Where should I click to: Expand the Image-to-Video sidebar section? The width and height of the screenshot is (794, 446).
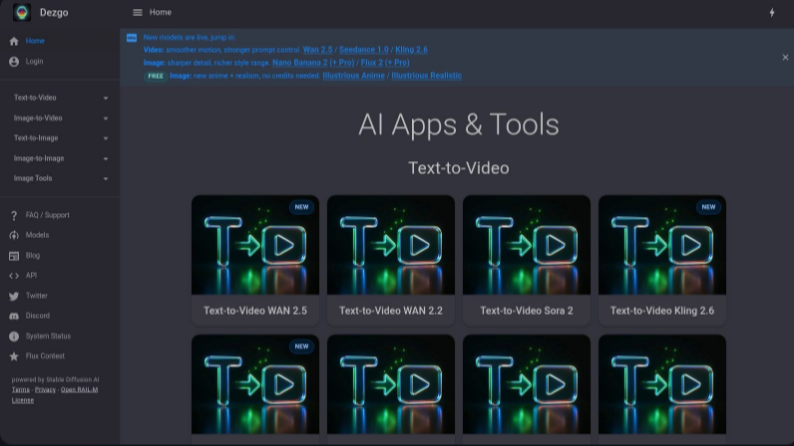(59, 118)
